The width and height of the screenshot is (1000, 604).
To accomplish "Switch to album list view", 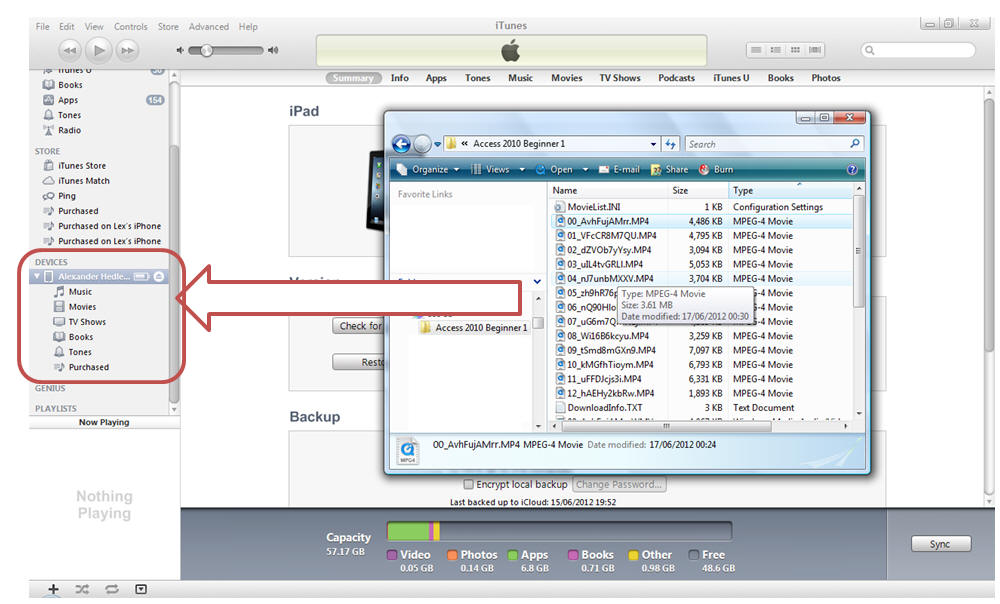I will pos(776,50).
